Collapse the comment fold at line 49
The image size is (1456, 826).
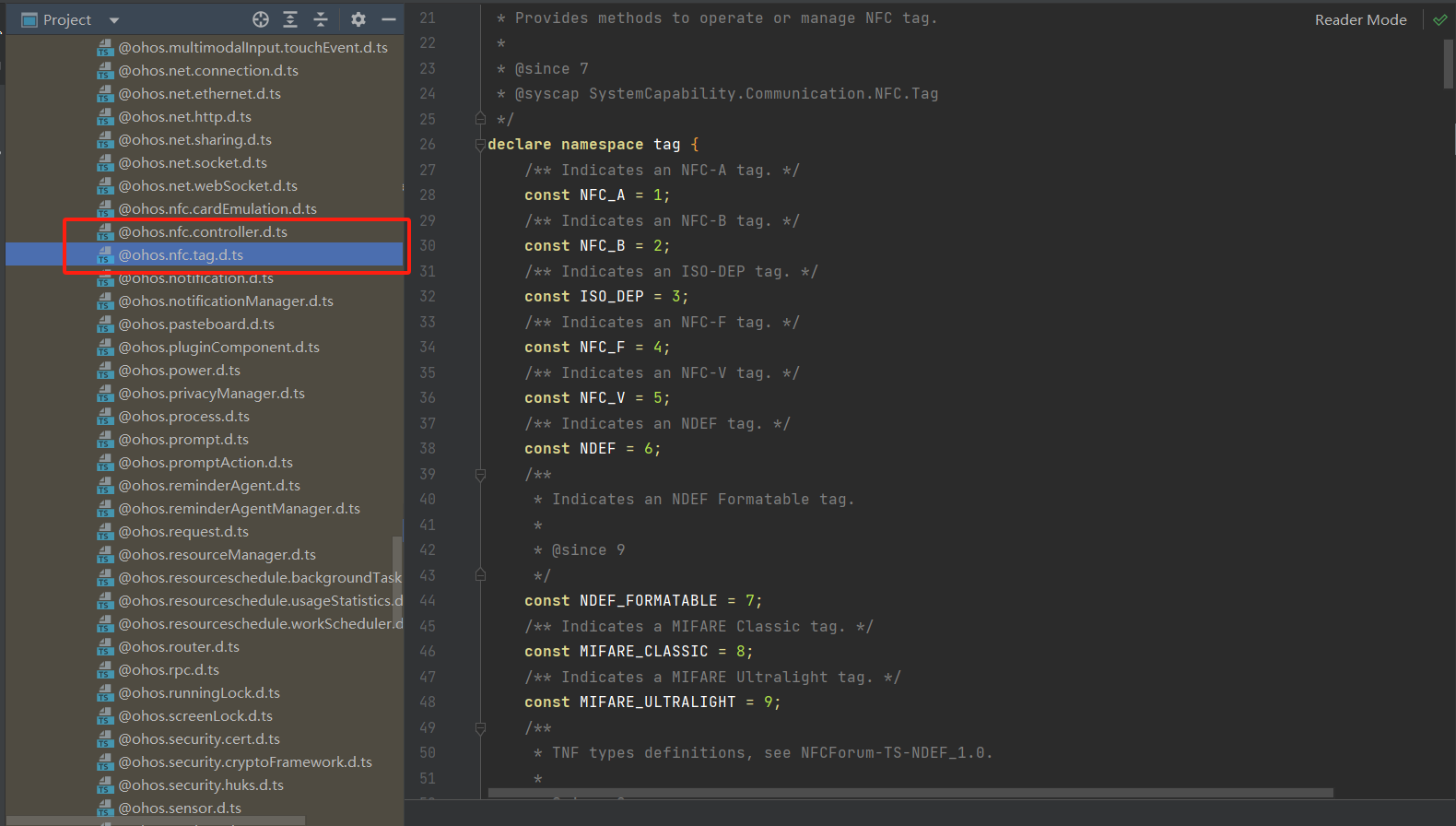click(480, 728)
